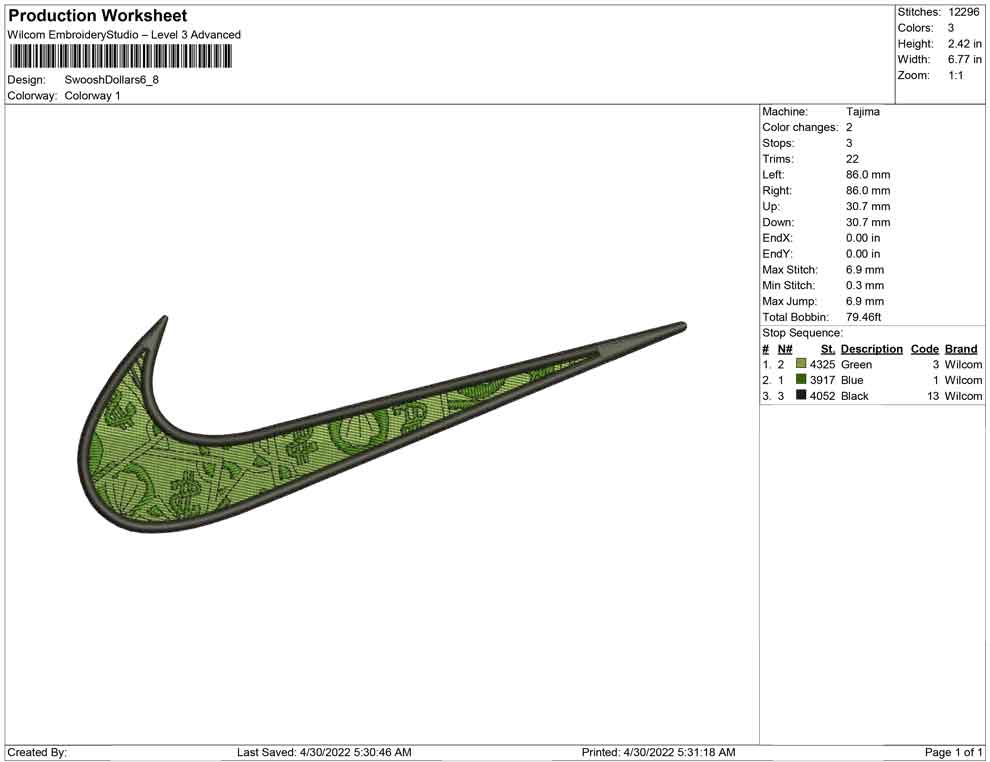Screen dimensions: 990x762
Task: Click the 'Black' description in stop 3
Action: 854,396
